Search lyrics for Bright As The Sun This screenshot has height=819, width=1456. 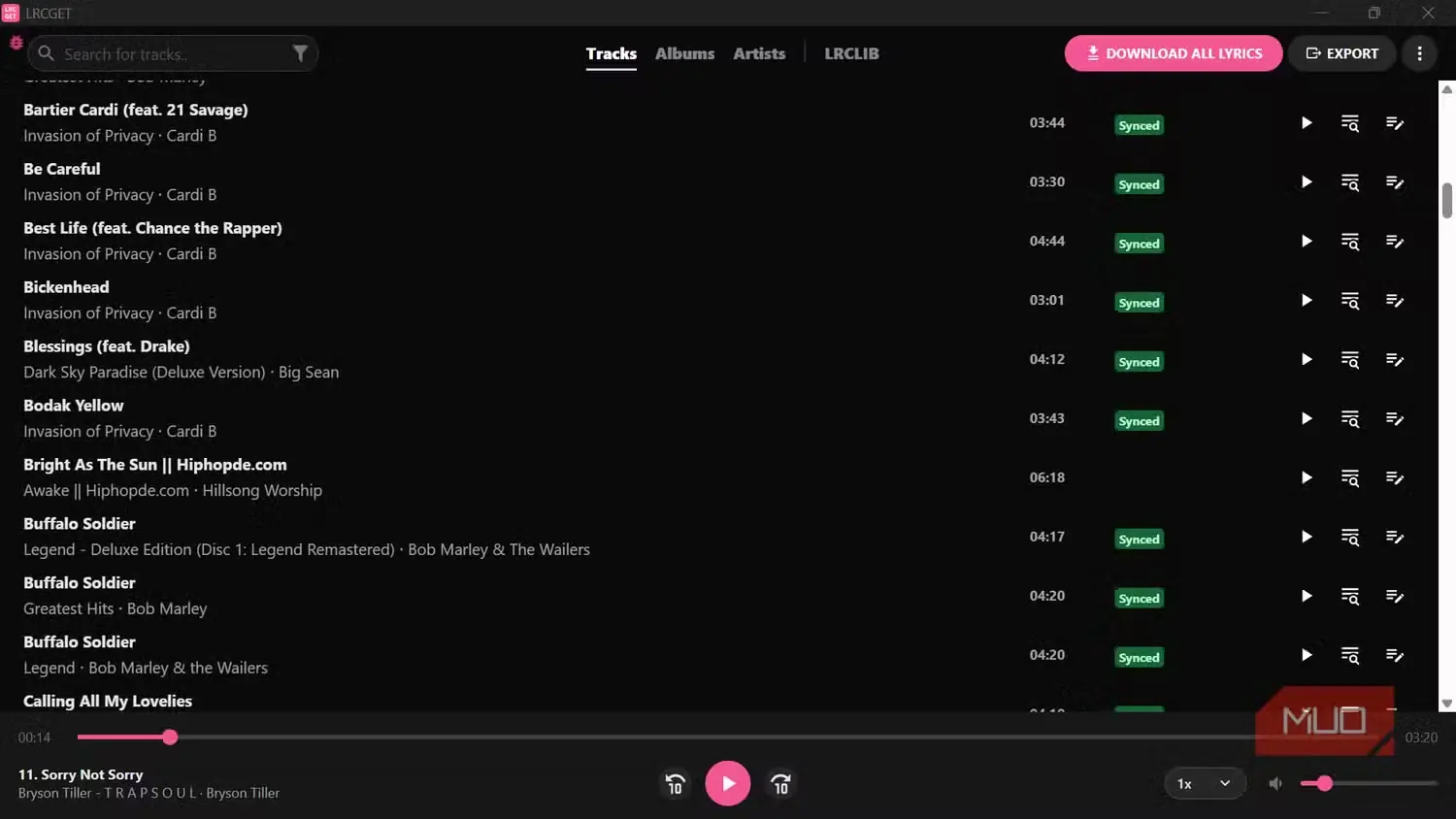[1350, 477]
